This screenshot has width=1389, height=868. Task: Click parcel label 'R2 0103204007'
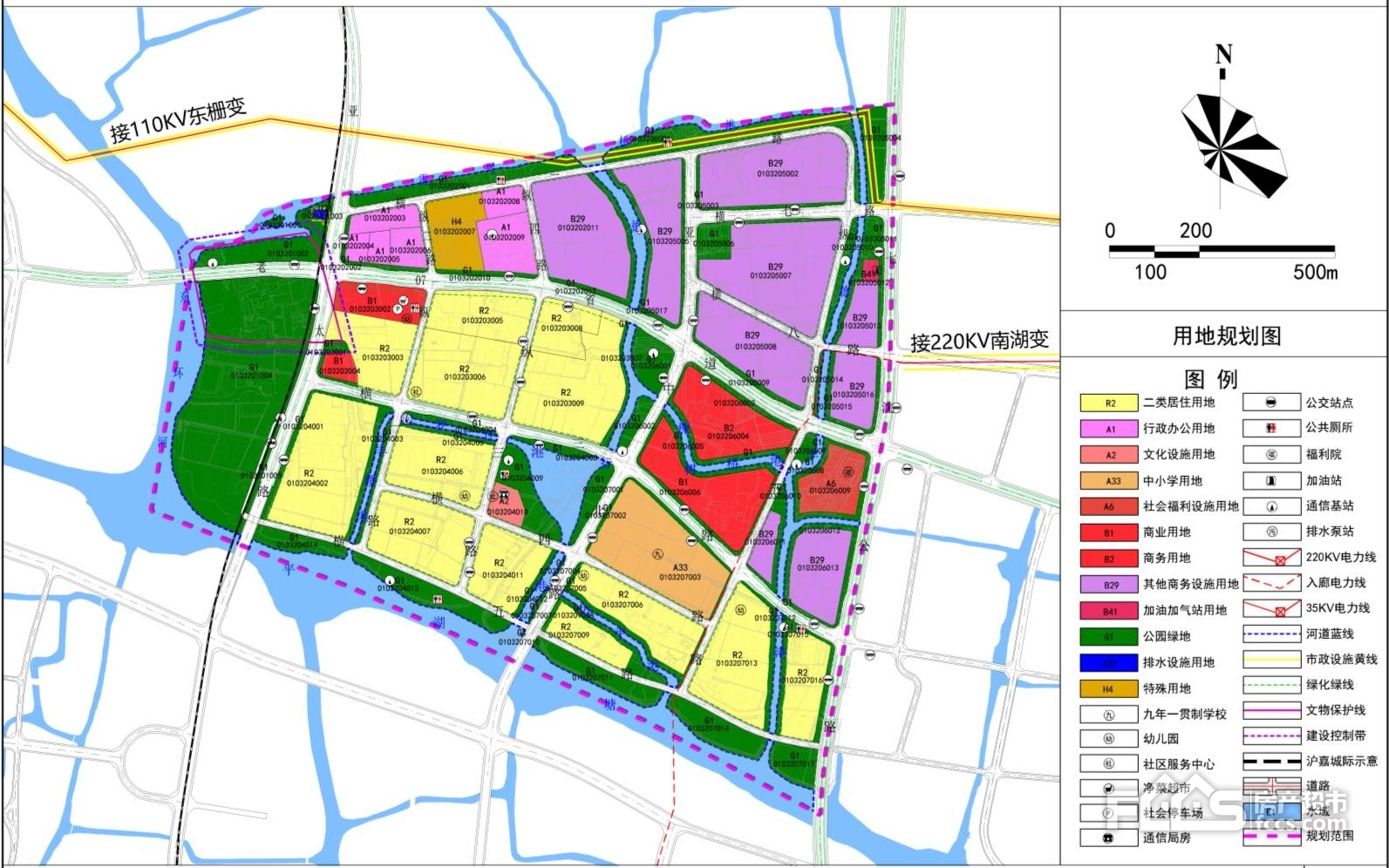[x=410, y=526]
